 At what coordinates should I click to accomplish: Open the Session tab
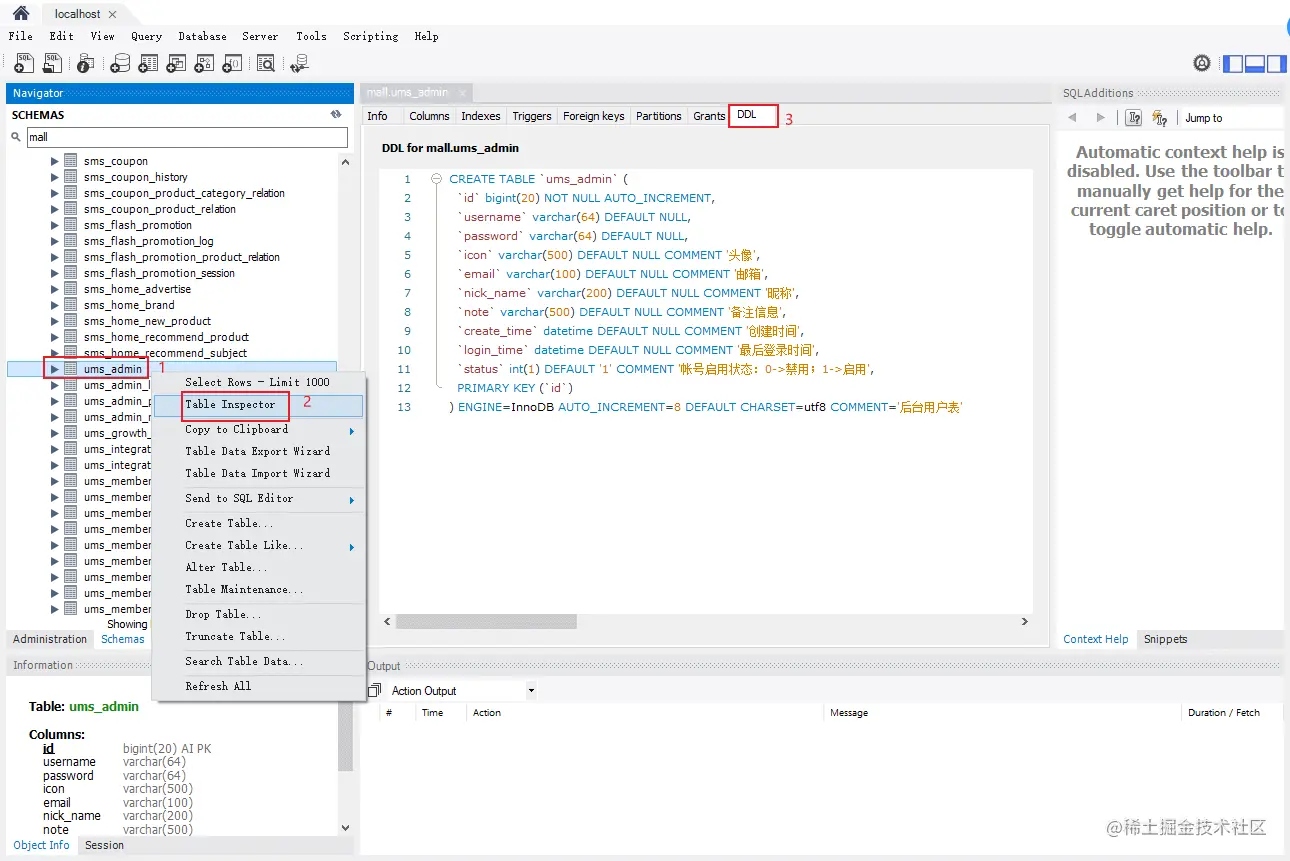(x=104, y=845)
